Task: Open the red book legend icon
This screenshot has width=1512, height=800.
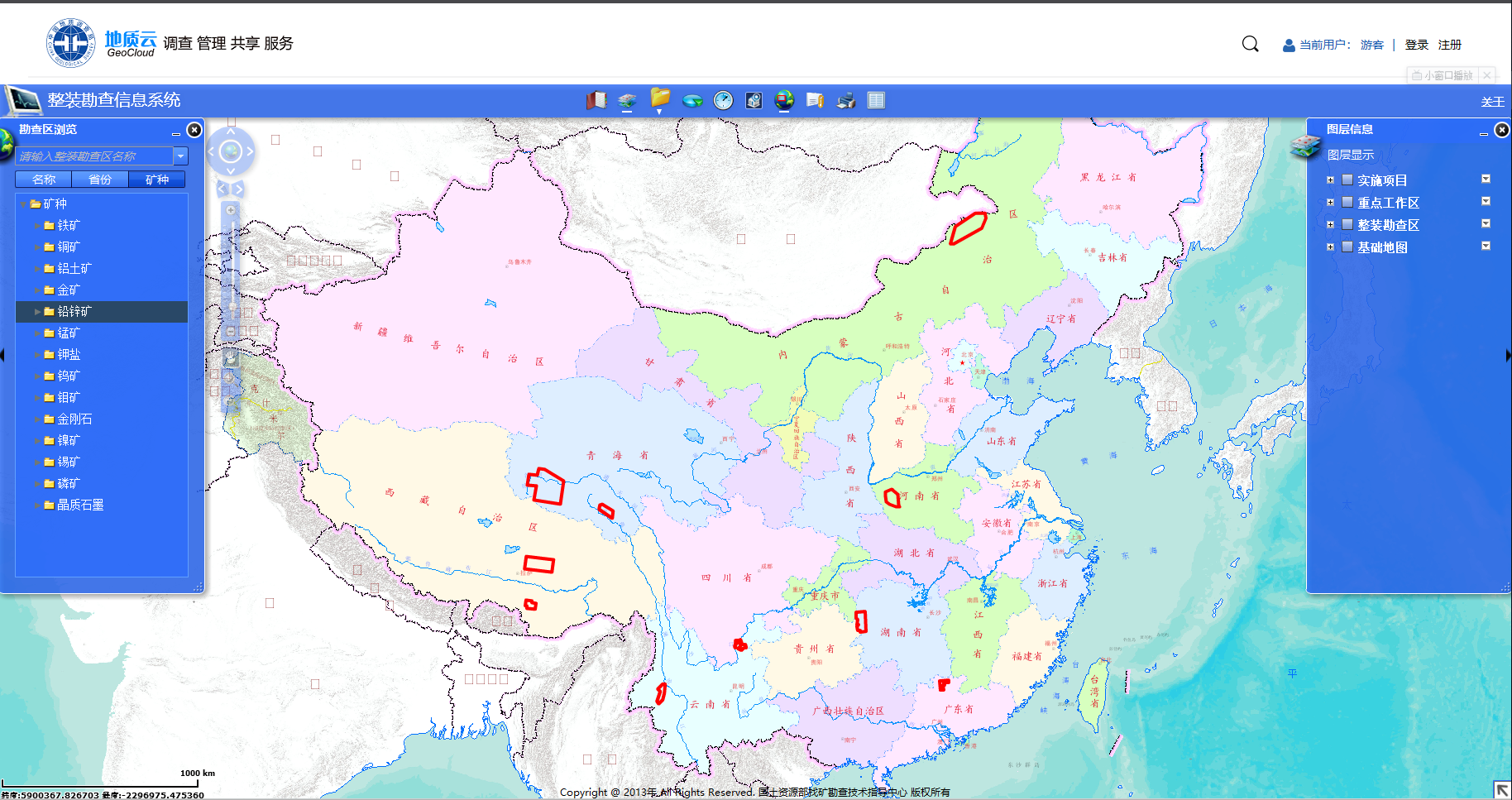Action: pos(596,100)
